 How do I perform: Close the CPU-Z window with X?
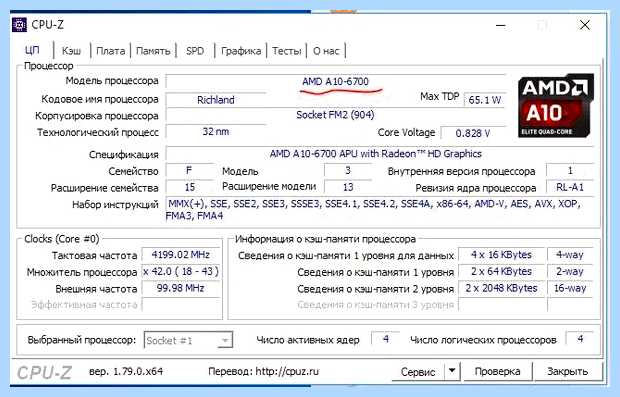tap(585, 25)
